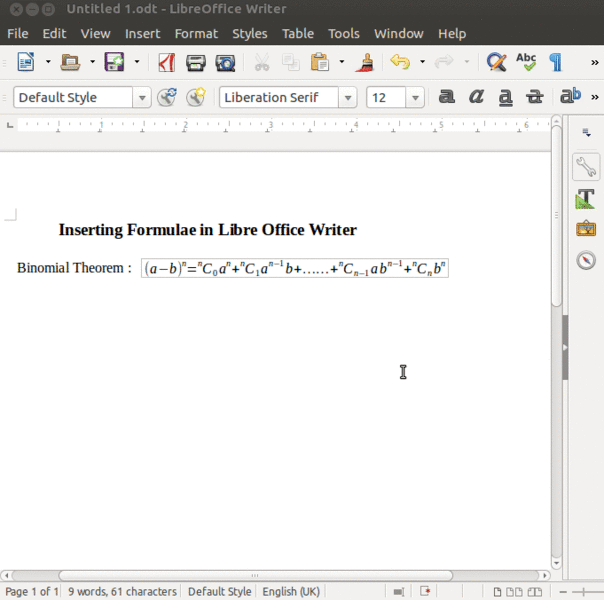Open sidebar Styles and Formatting panel

586,199
